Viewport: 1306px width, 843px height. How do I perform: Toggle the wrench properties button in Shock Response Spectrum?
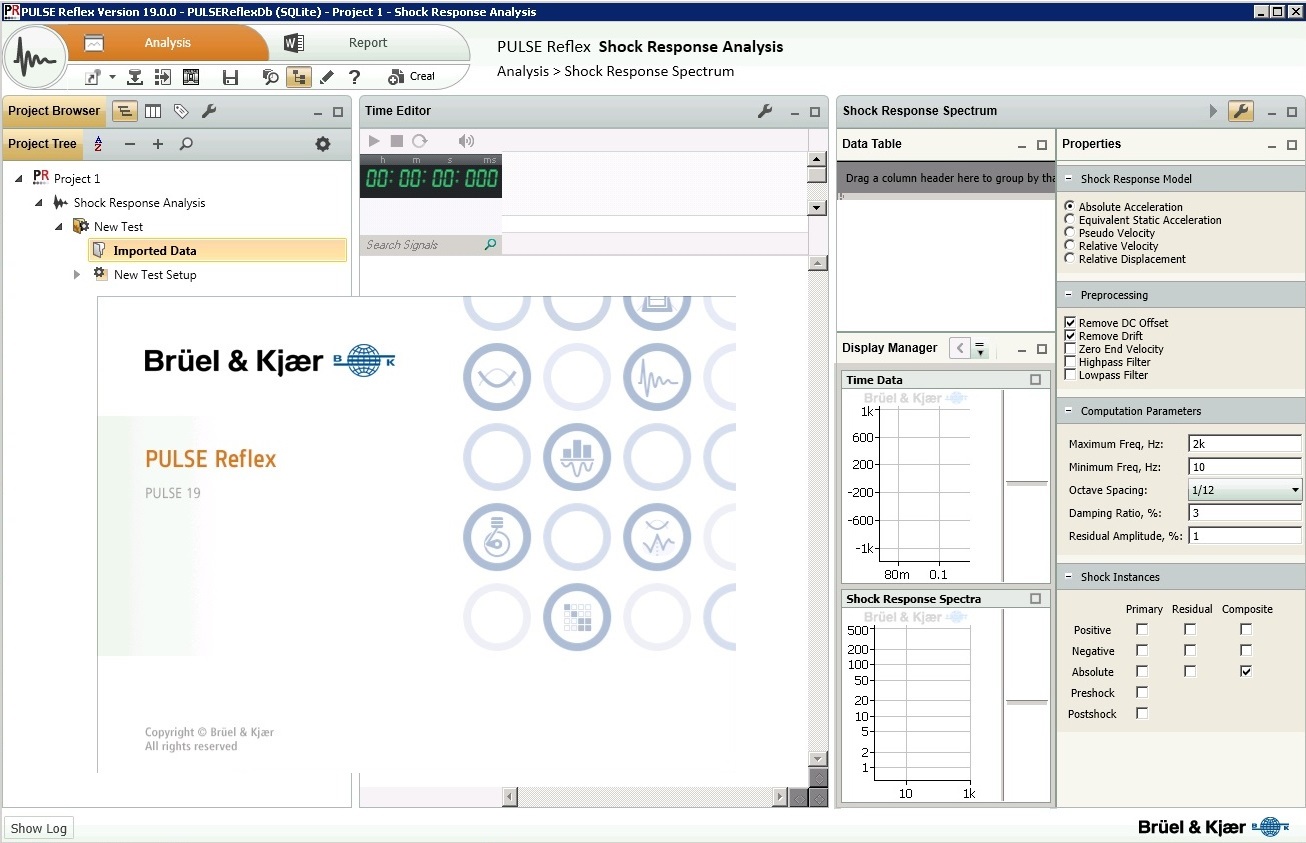click(1241, 111)
